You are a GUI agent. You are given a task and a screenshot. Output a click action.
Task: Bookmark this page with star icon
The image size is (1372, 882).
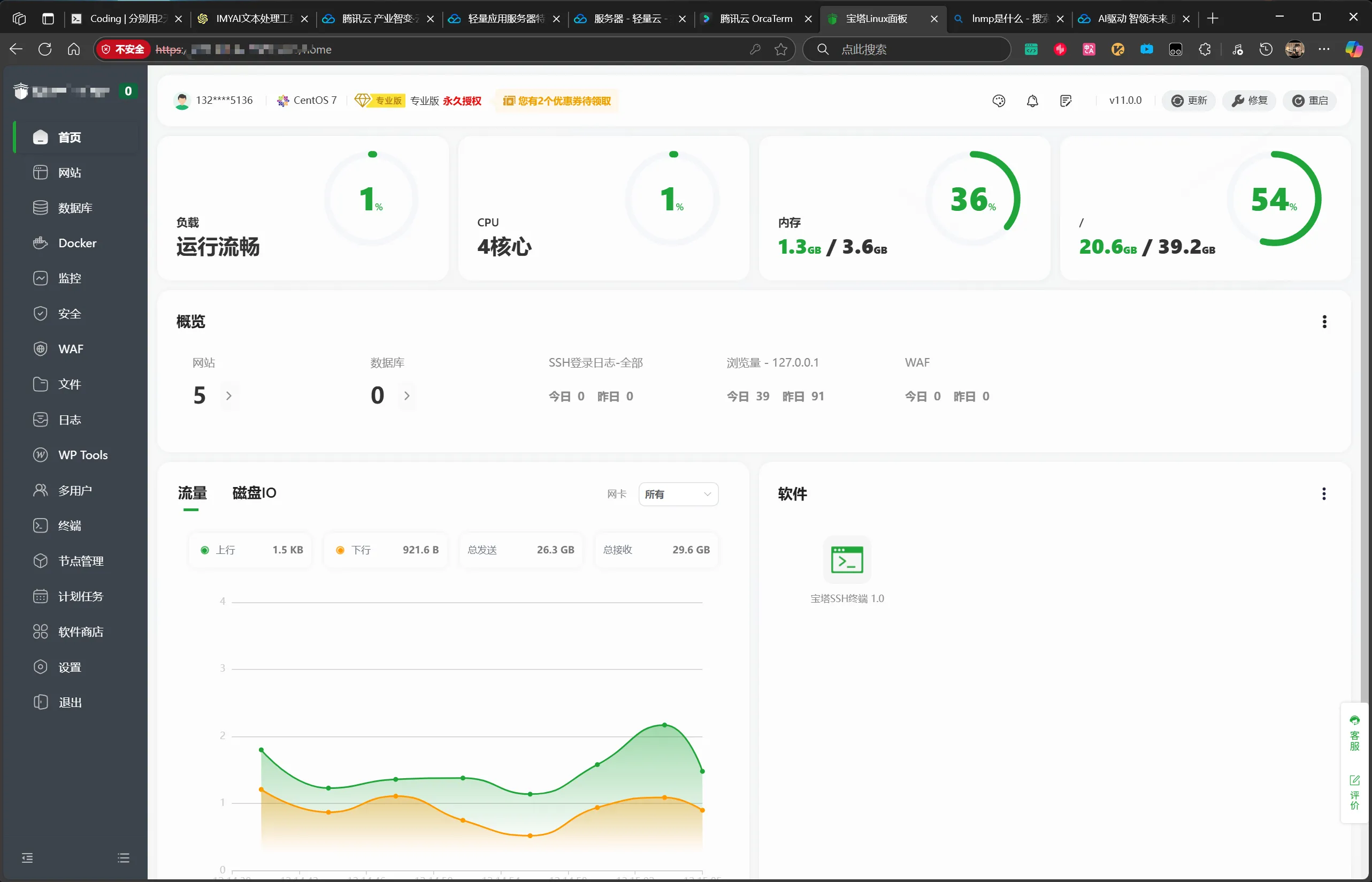click(x=781, y=49)
